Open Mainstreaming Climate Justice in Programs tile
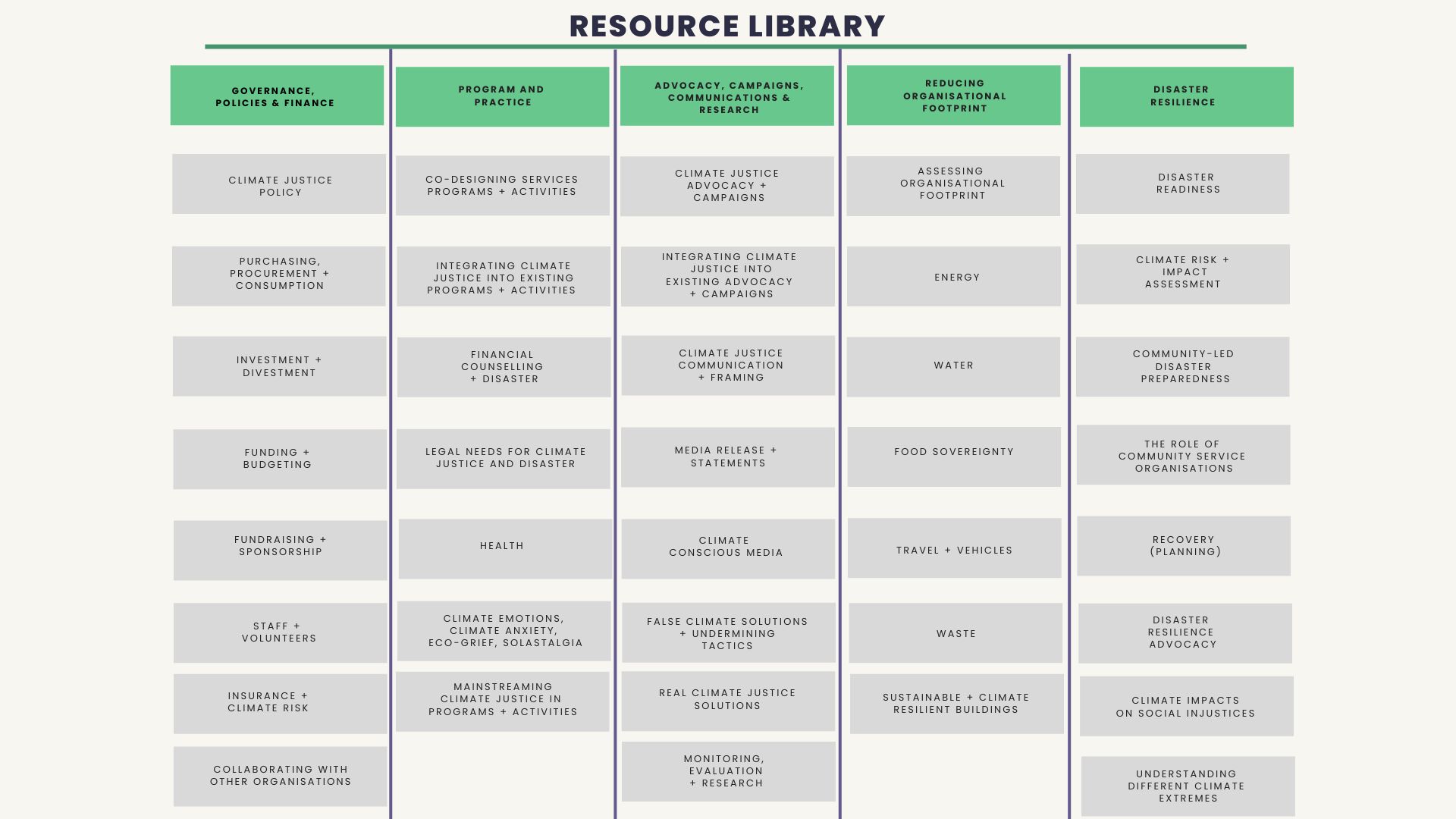Viewport: 1456px width, 819px height. (503, 702)
